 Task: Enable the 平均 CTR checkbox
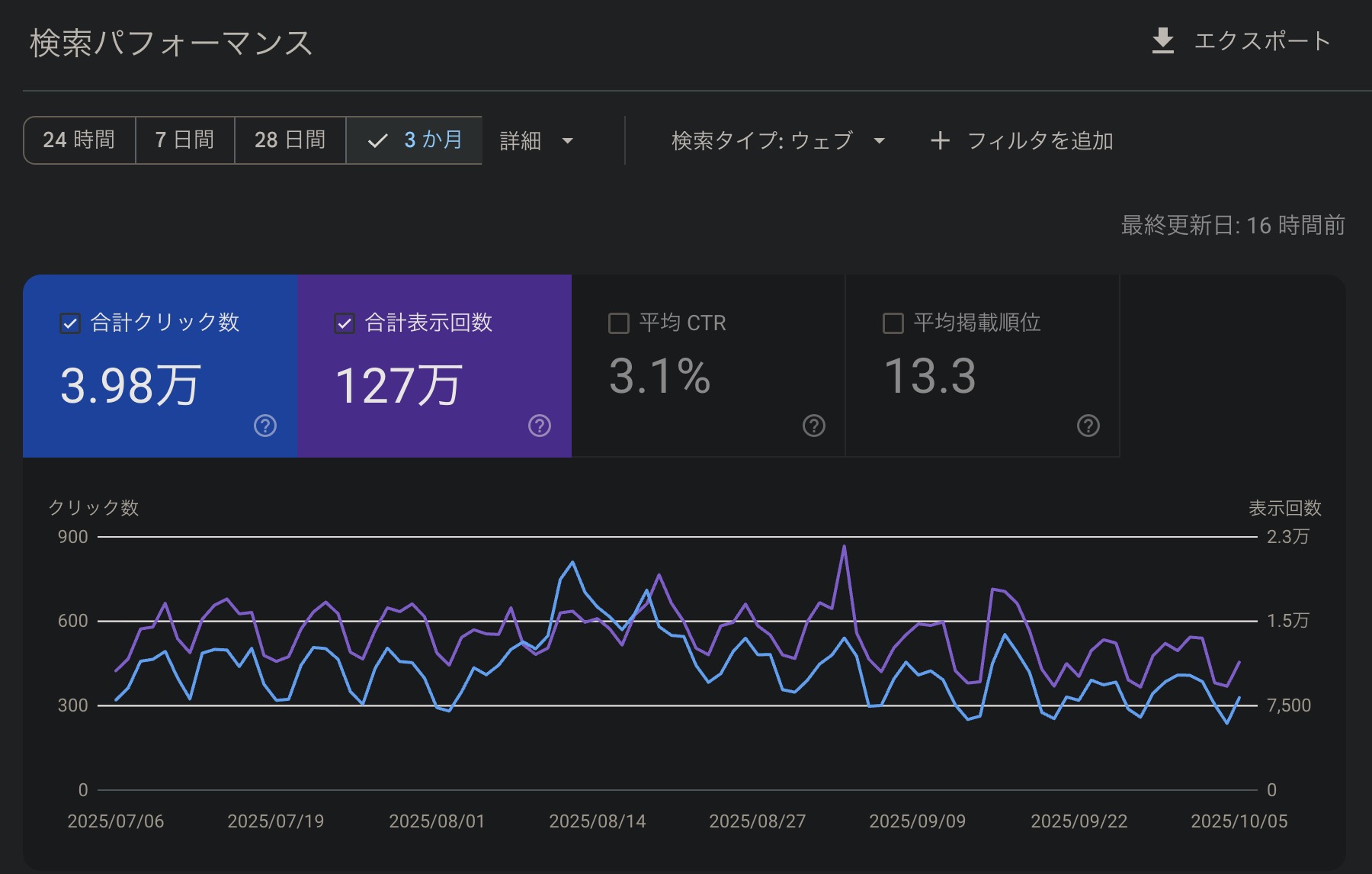(x=619, y=323)
